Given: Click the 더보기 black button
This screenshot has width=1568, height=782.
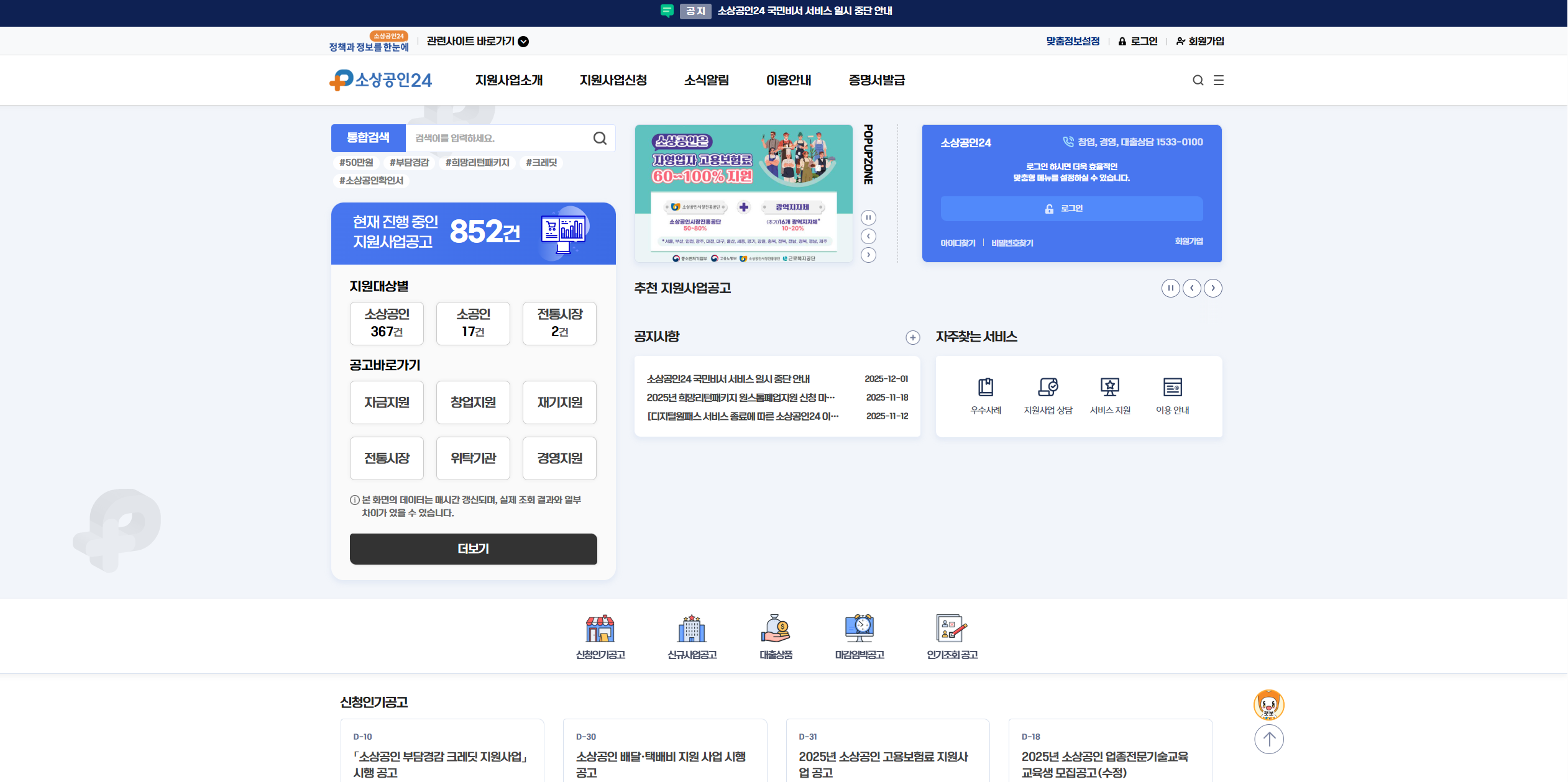Looking at the screenshot, I should pyautogui.click(x=473, y=548).
